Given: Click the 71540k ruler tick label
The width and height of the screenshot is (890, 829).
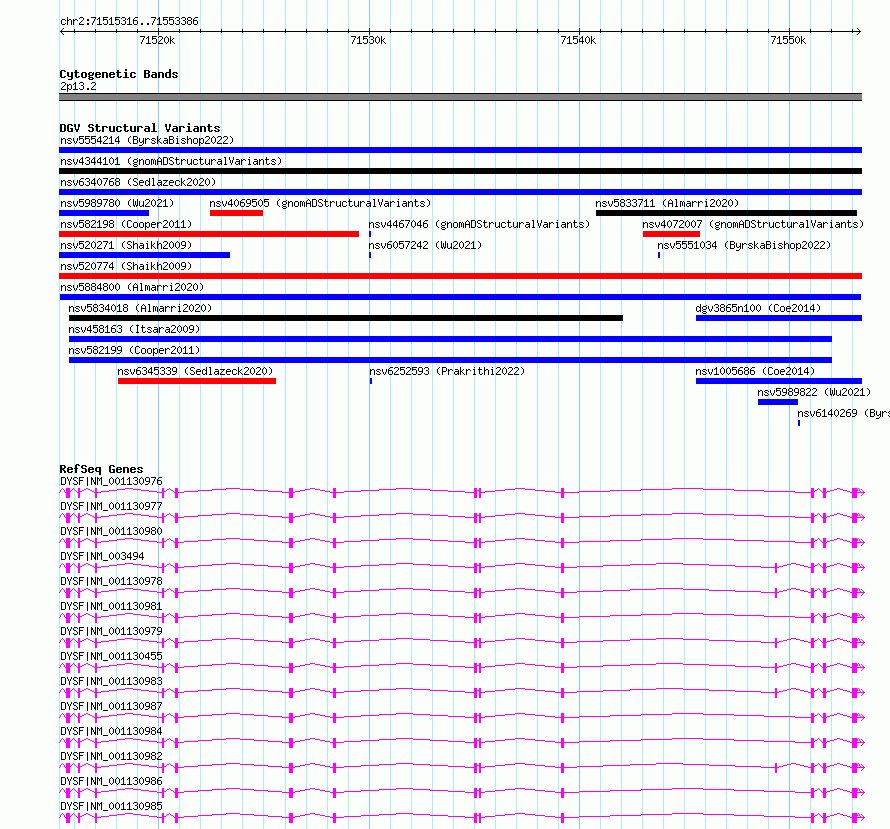Looking at the screenshot, I should click(x=578, y=40).
